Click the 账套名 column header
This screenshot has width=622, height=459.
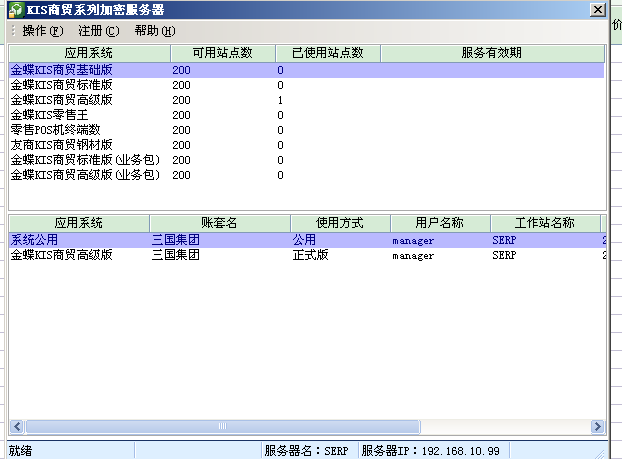[220, 223]
